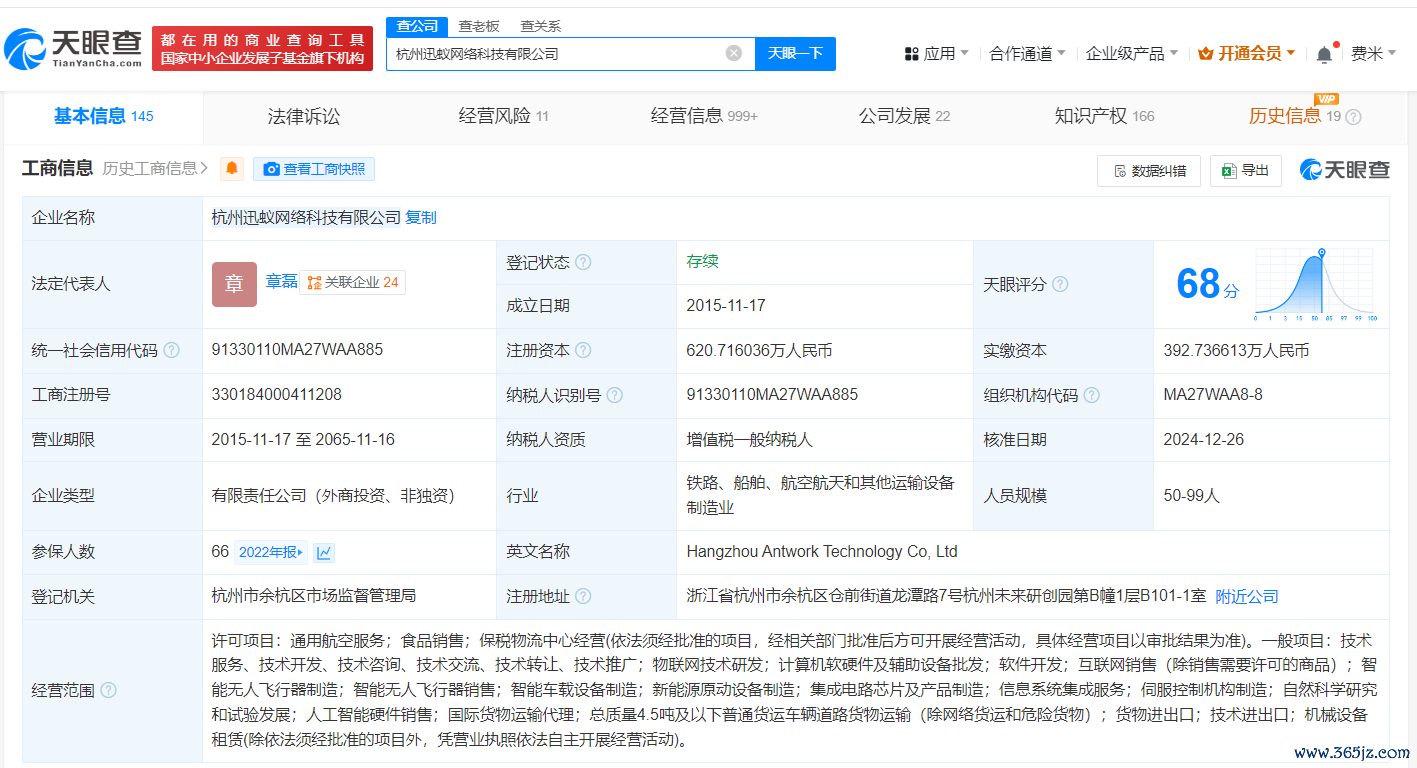The image size is (1417, 768).
Task: Click the help icon next to 登记状态
Action: click(x=583, y=263)
